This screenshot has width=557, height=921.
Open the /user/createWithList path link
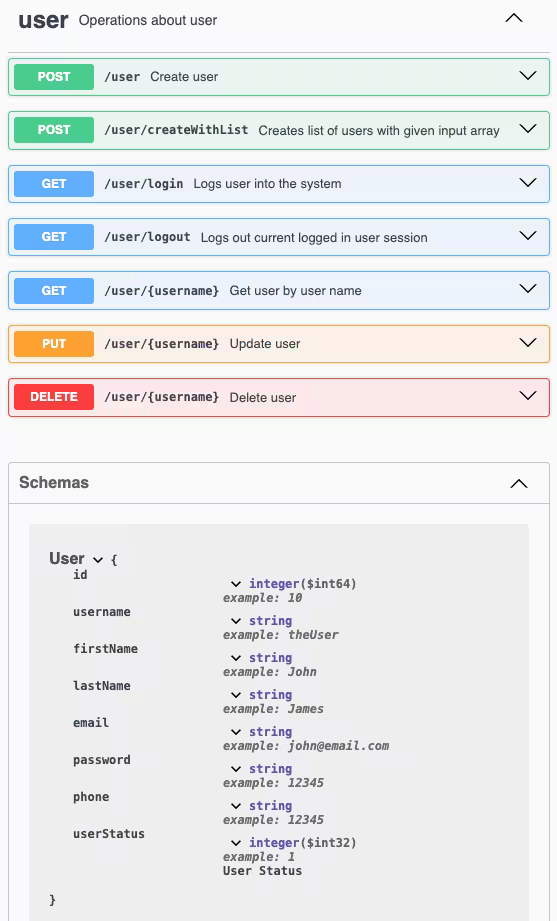coord(176,130)
